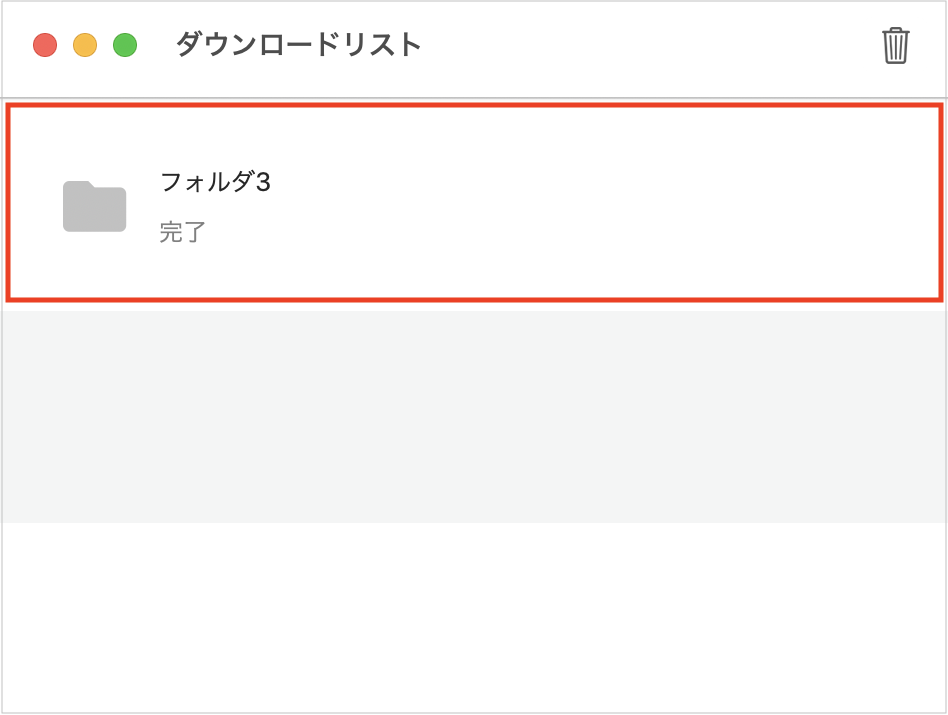Select the フォルダ3 file name
Image resolution: width=948 pixels, height=715 pixels.
(x=215, y=182)
